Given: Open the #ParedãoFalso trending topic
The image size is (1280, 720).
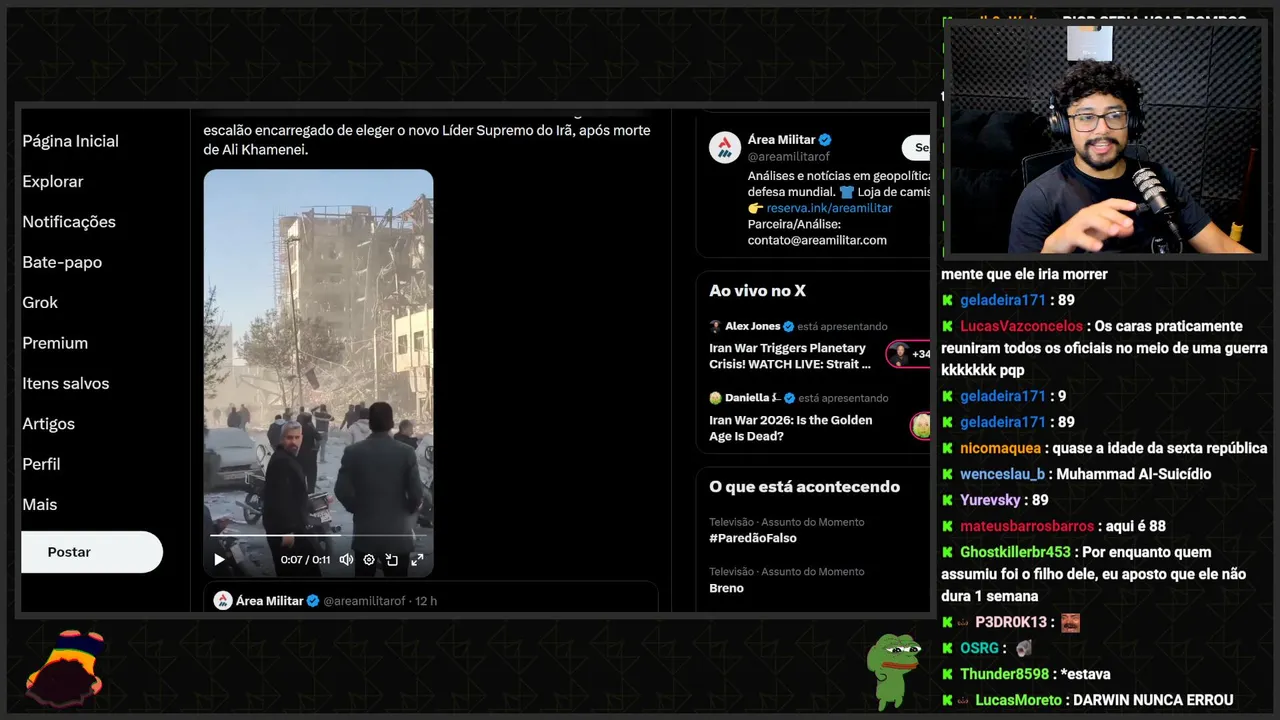Looking at the screenshot, I should pos(753,538).
